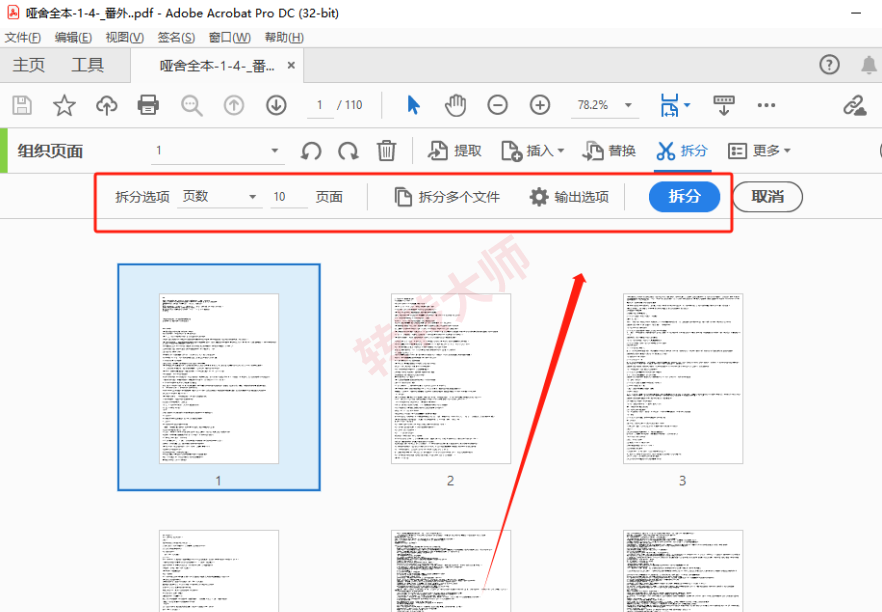The width and height of the screenshot is (882, 612).
Task: Switch to the 主页 tab
Action: [x=29, y=65]
